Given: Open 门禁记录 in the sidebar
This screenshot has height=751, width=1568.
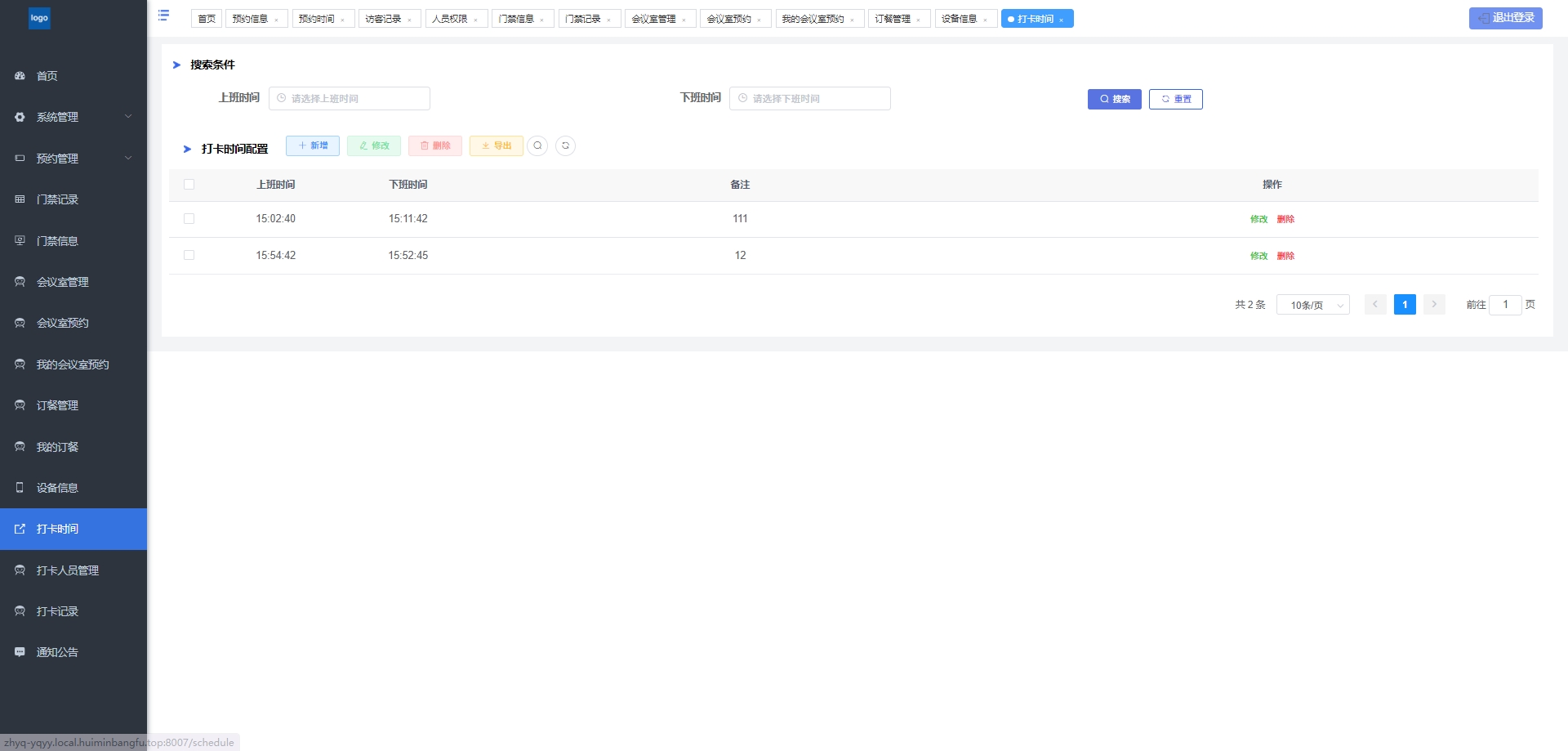Looking at the screenshot, I should [x=73, y=199].
